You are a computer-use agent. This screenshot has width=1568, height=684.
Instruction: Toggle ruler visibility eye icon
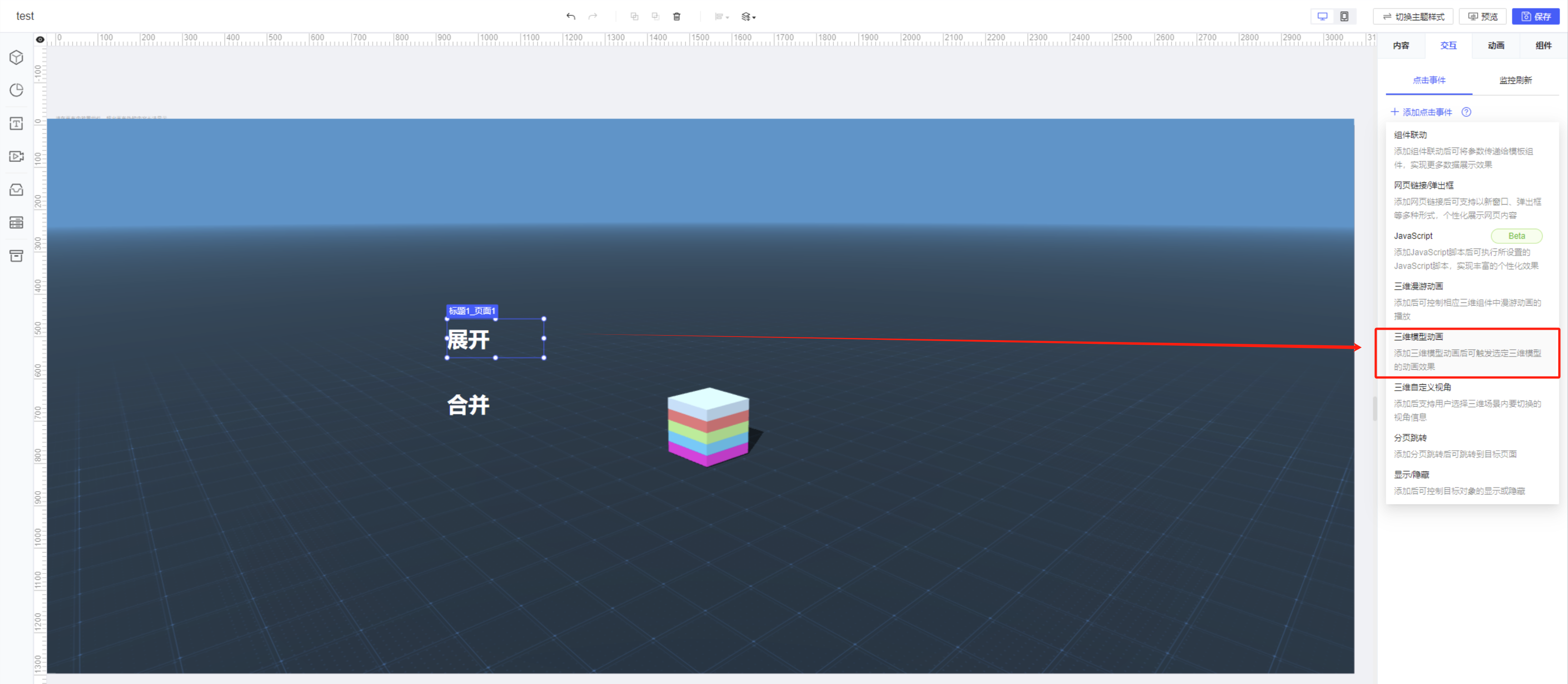[40, 40]
